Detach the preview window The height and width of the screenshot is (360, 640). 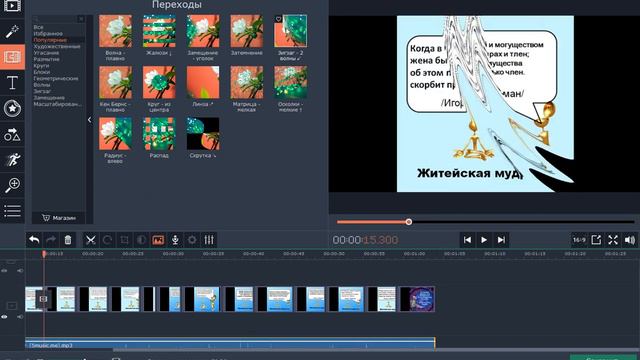(596, 240)
